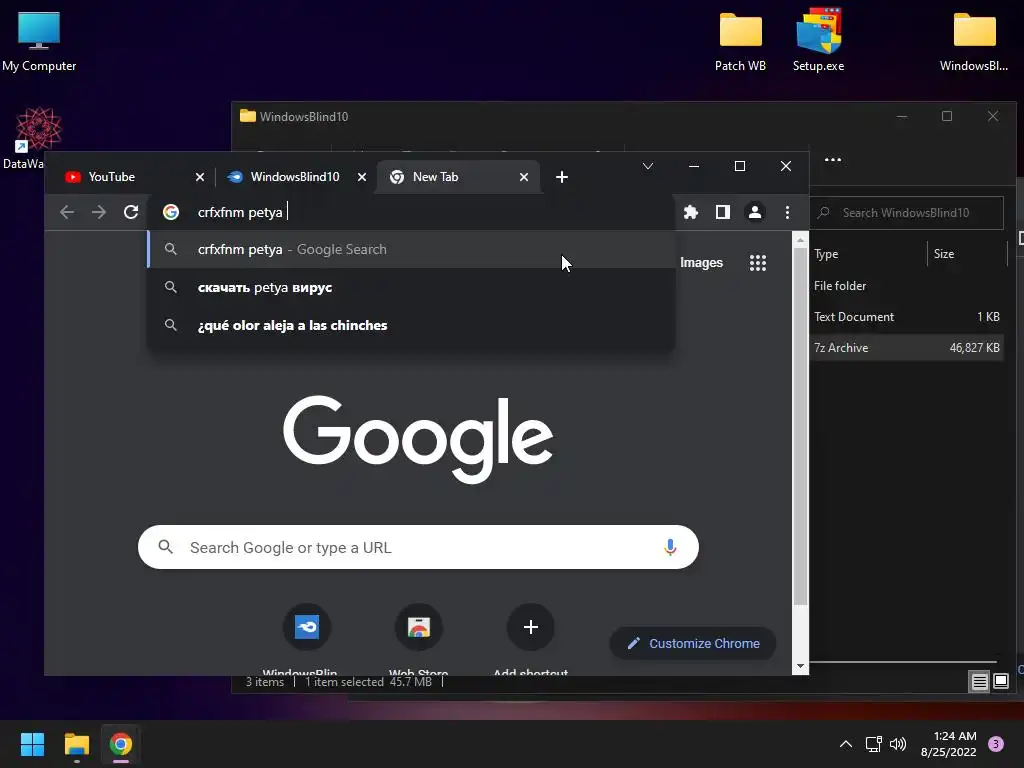Open the WindowsBl... desktop folder

tap(974, 41)
